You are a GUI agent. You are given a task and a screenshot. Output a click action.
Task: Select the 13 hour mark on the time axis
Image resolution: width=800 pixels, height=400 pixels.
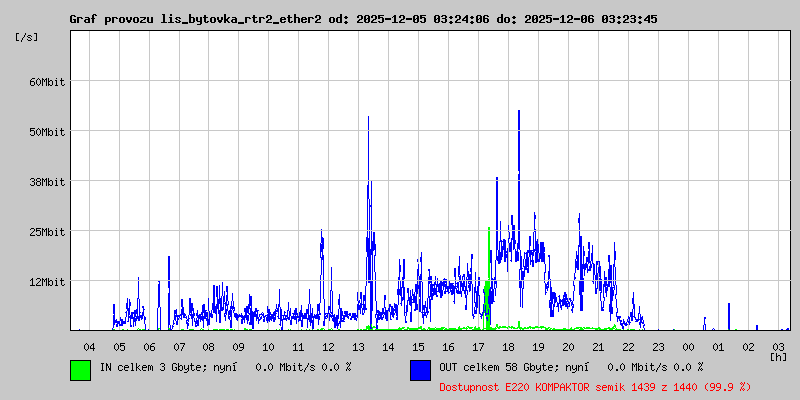359,346
